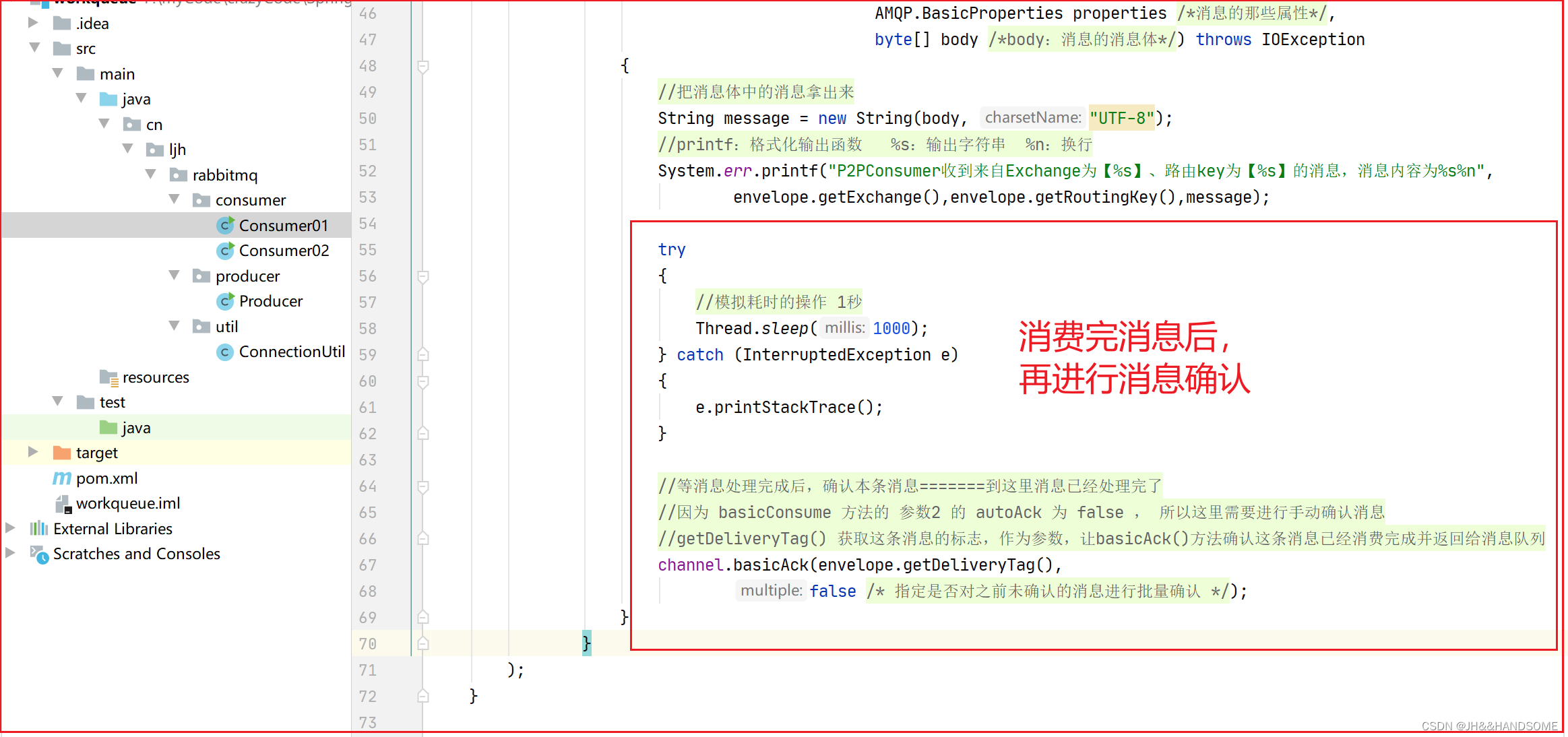Click the Consumer01 class icon
Image resolution: width=1568 pixels, height=737 pixels.
click(x=225, y=225)
